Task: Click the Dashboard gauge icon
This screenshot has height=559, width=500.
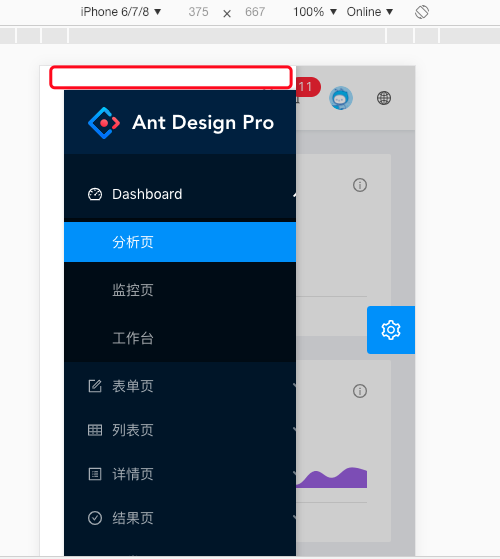Action: pos(95,194)
